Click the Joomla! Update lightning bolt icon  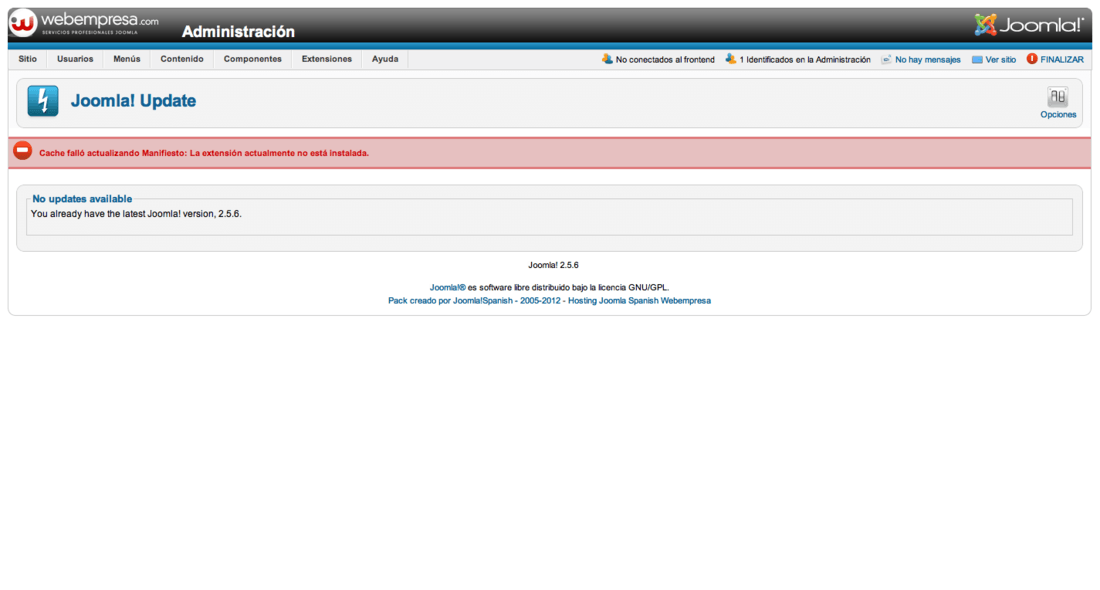pos(43,101)
